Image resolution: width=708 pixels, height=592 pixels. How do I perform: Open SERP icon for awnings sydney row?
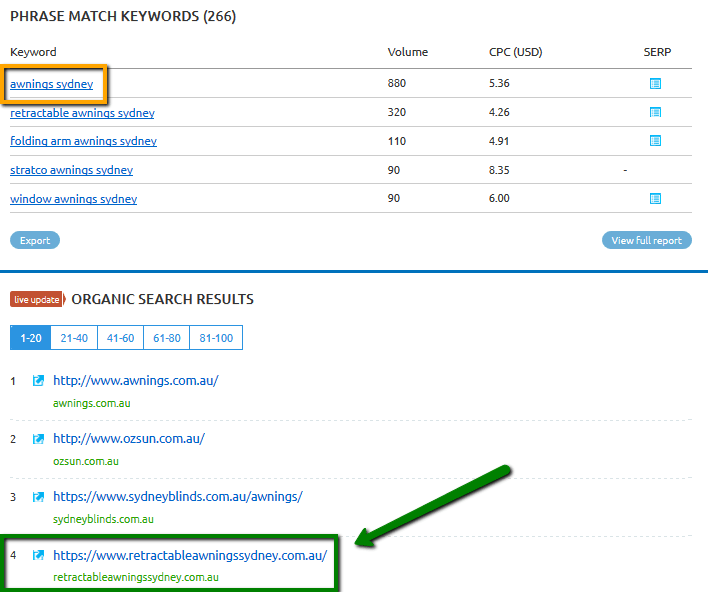click(655, 84)
